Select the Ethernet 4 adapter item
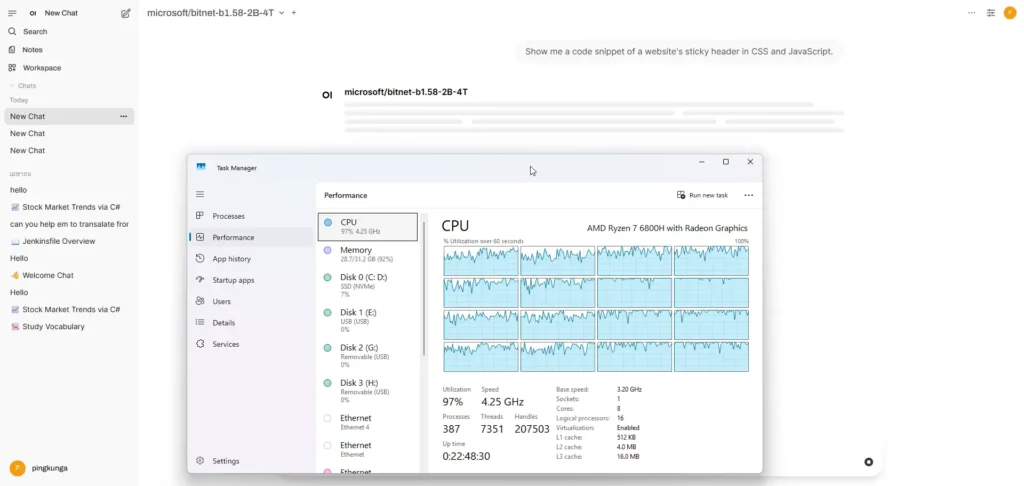 pyautogui.click(x=368, y=422)
